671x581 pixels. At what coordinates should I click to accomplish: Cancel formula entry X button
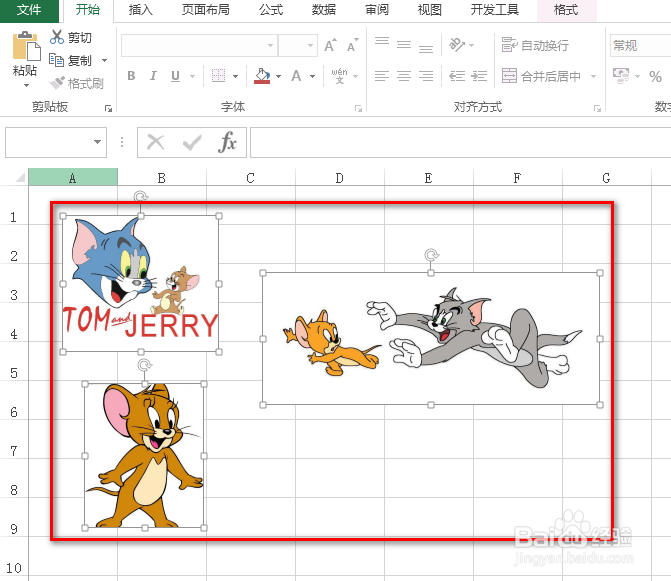pos(155,142)
